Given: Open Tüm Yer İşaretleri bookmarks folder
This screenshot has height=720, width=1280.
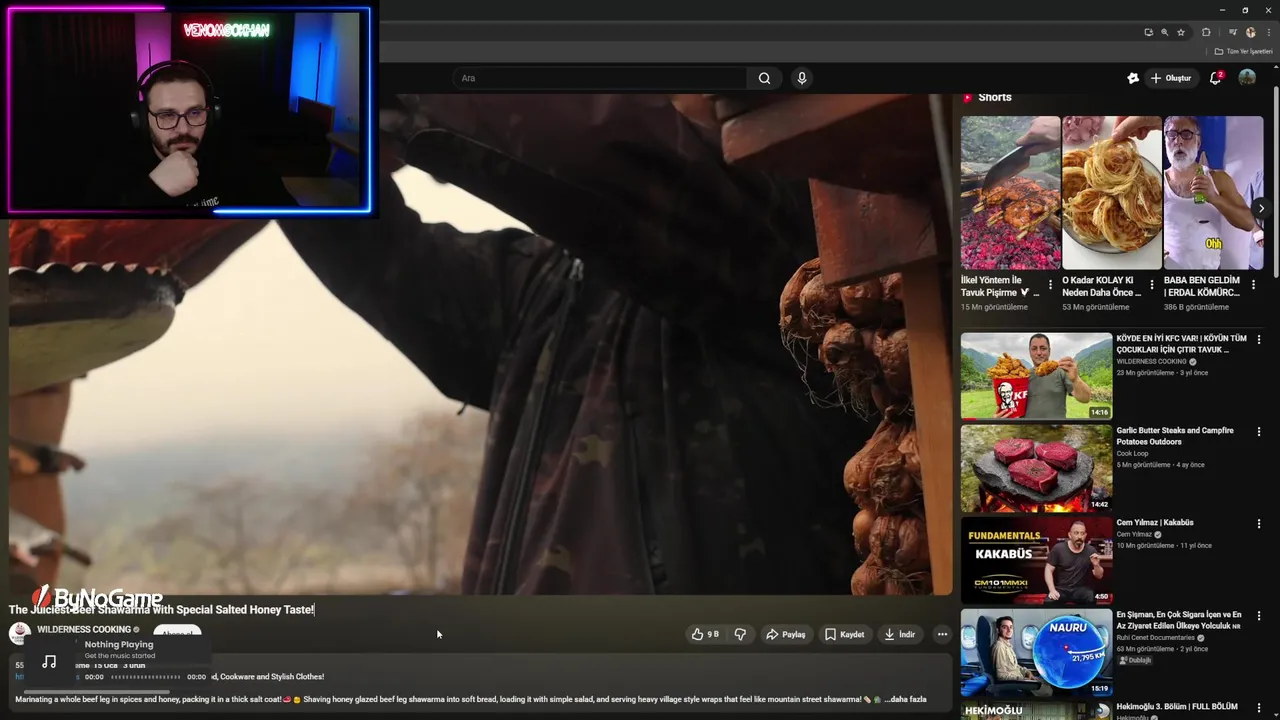Looking at the screenshot, I should tap(1244, 51).
